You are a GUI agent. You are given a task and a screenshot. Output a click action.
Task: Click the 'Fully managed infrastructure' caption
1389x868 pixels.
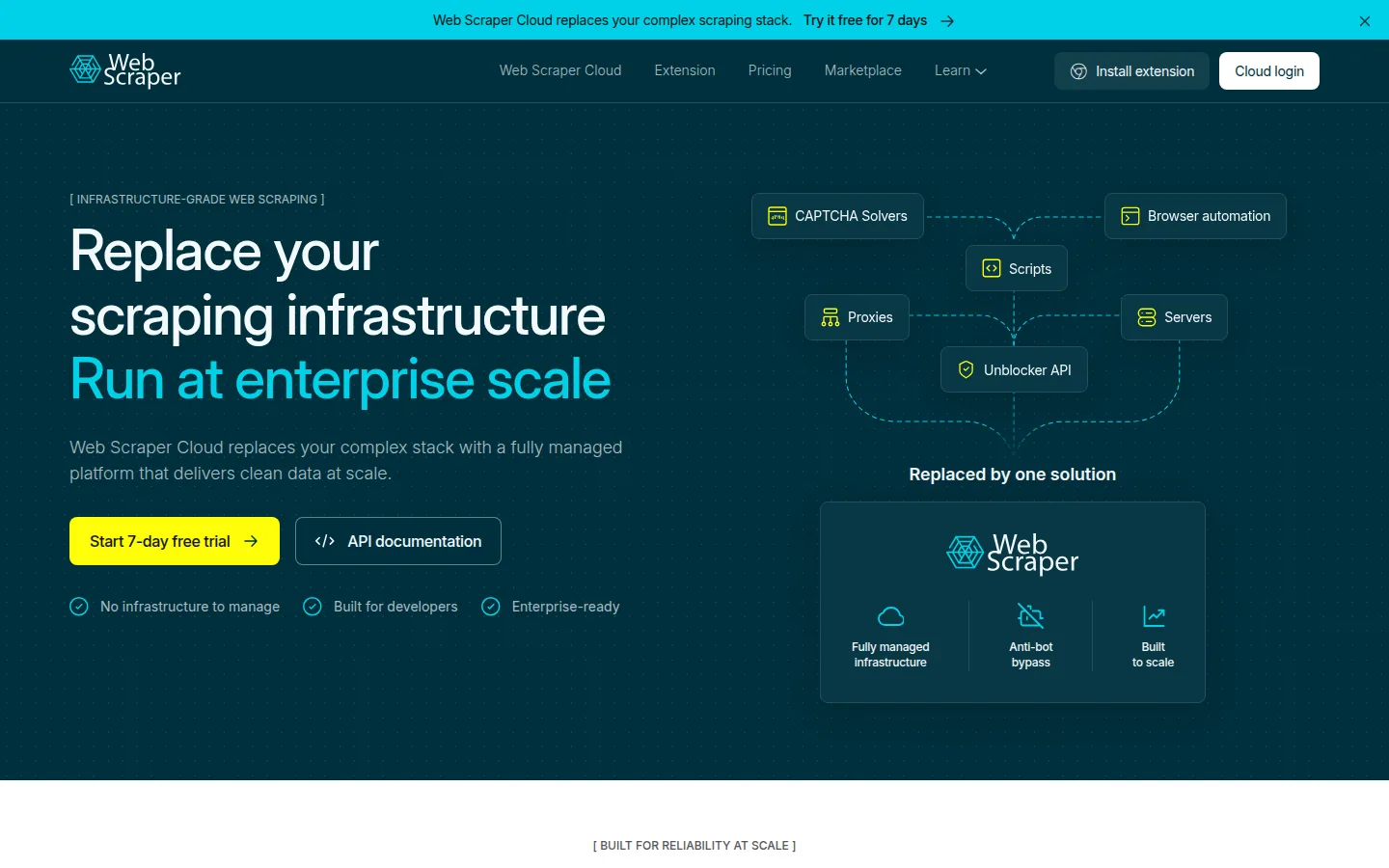coord(890,655)
